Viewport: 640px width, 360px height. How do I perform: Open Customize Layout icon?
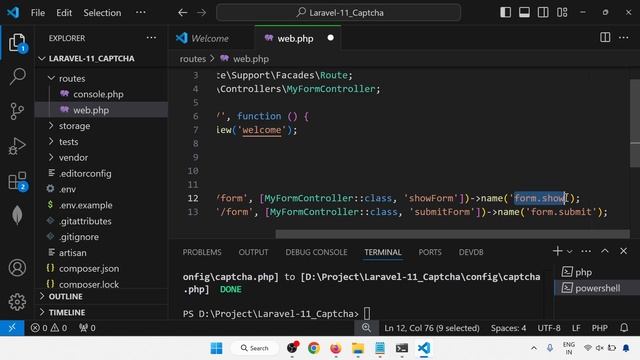[562, 12]
